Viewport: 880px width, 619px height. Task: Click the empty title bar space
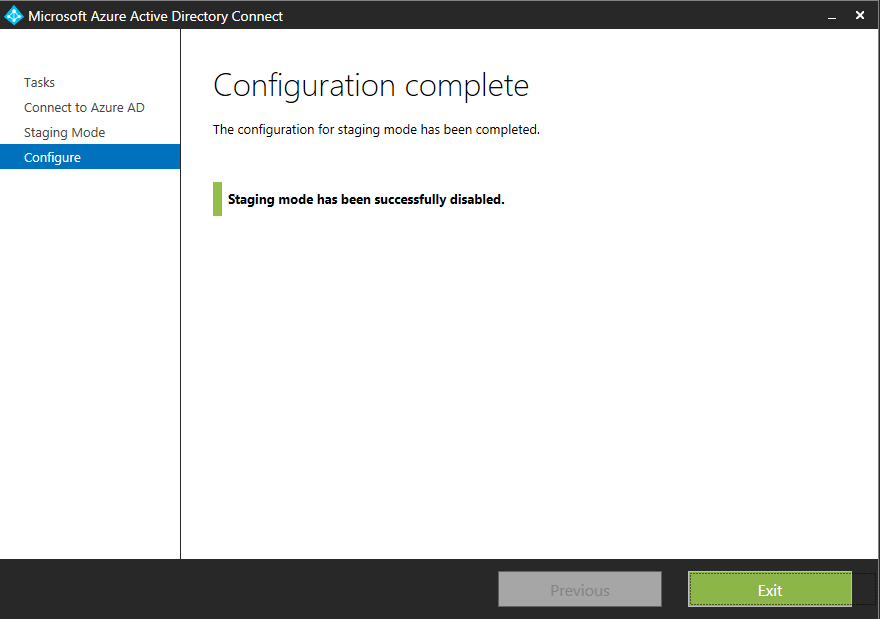tap(550, 16)
